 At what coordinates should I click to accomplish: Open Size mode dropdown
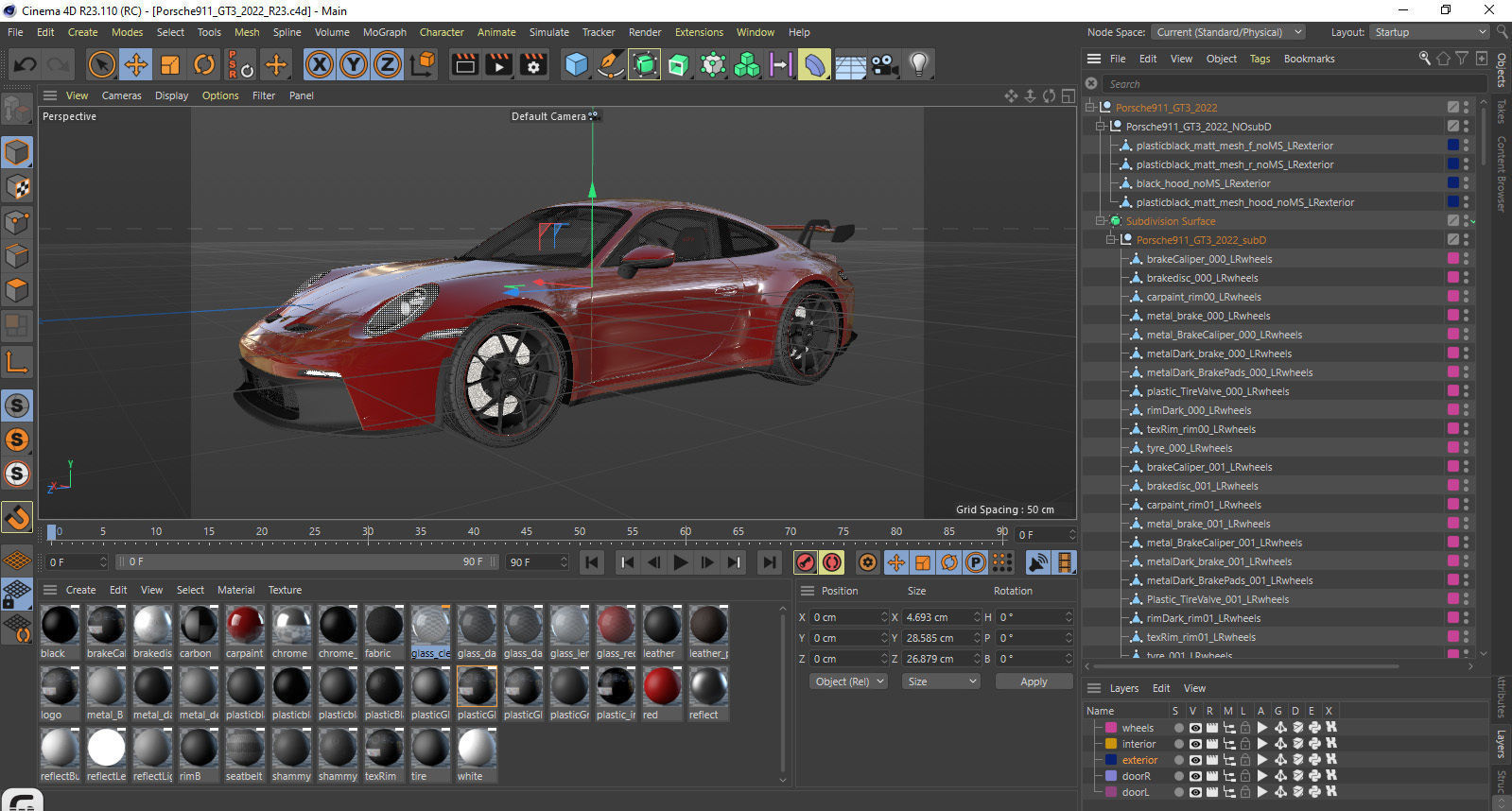(x=942, y=682)
